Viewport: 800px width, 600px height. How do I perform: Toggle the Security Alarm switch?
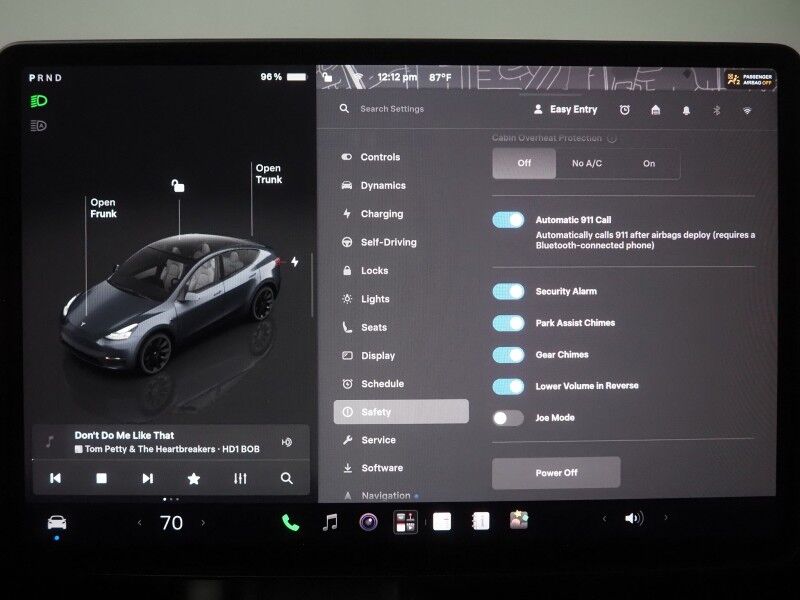[508, 291]
